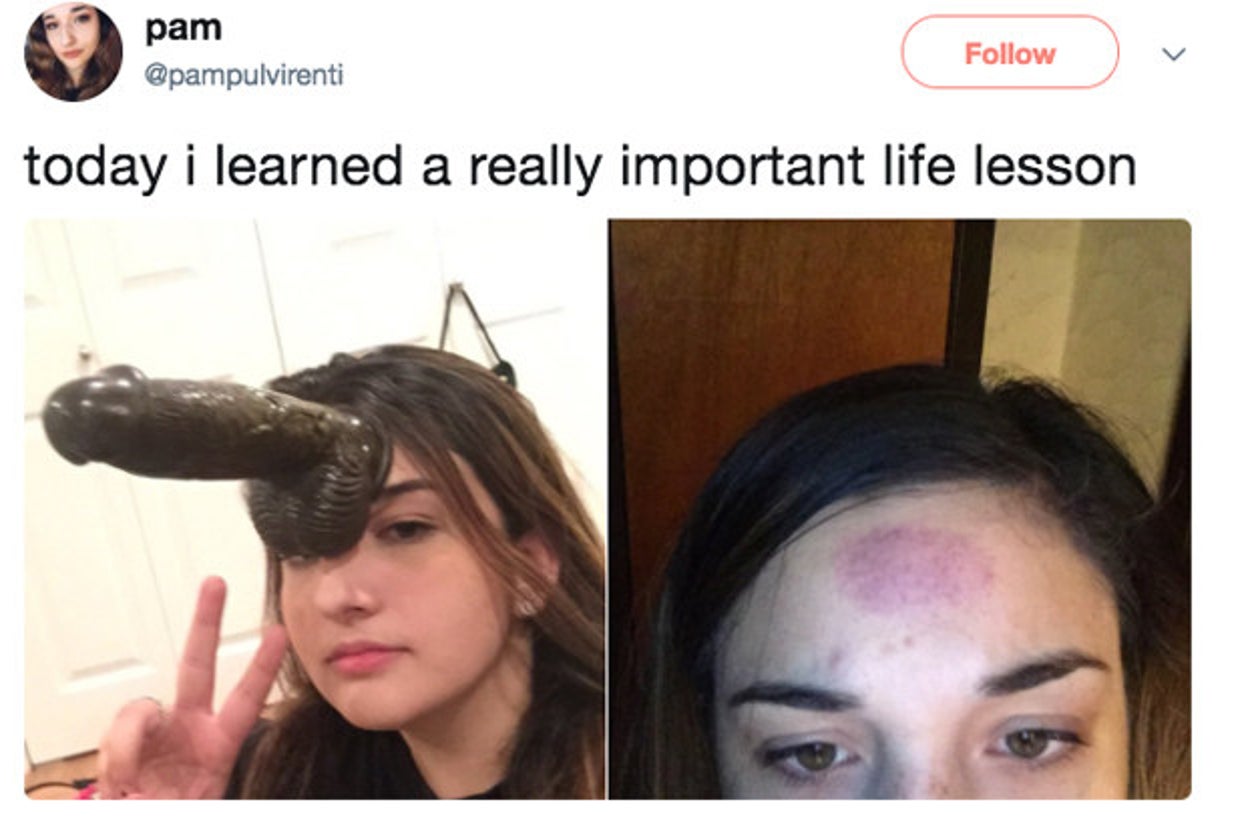Click the display name 'pam'
This screenshot has width=1250, height=830.
[183, 28]
